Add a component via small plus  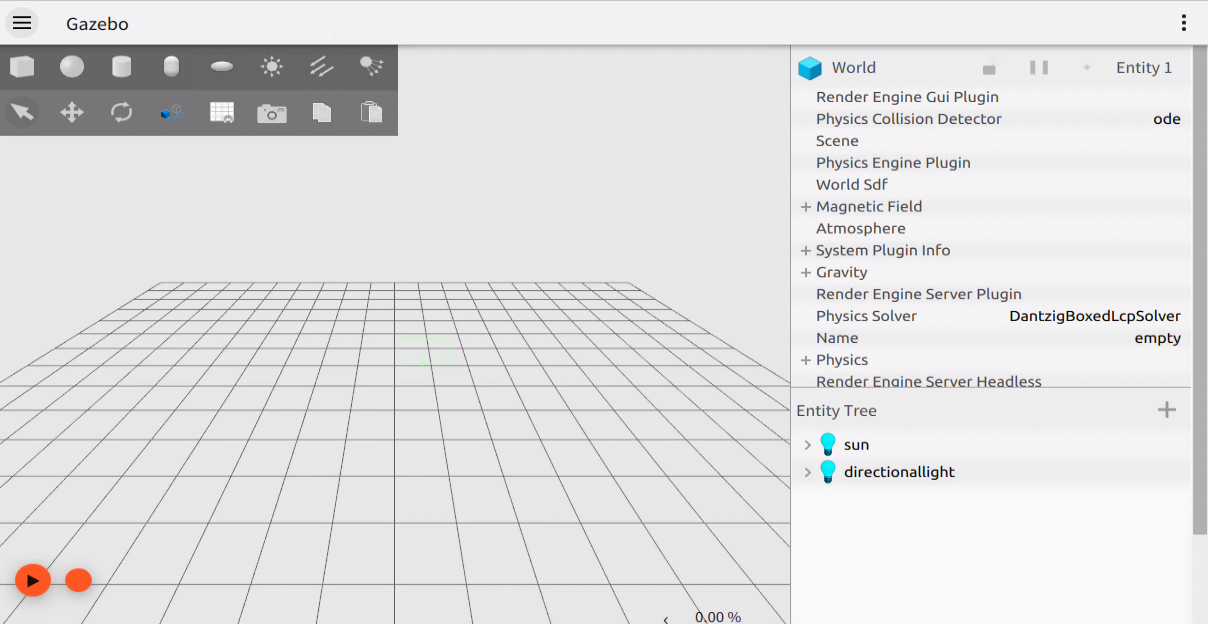(1087, 68)
